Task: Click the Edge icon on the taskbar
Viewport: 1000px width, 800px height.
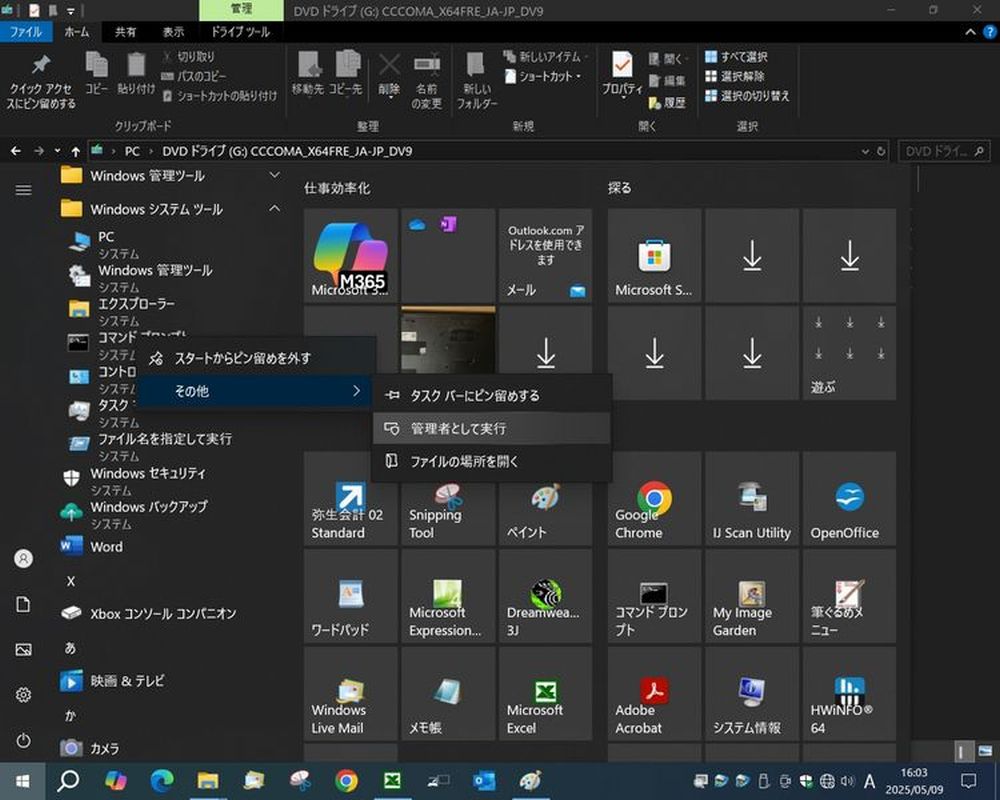Action: 162,781
